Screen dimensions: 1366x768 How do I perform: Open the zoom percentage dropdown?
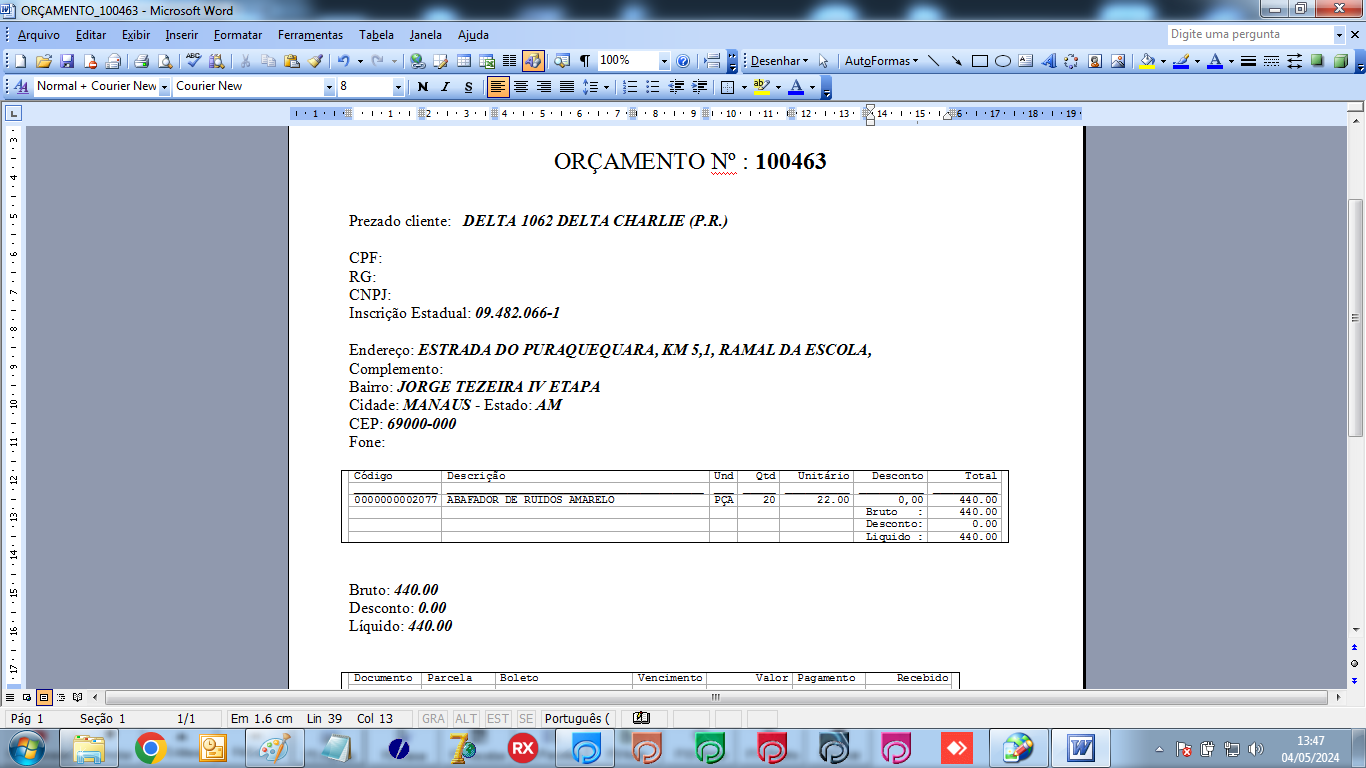pyautogui.click(x=663, y=61)
